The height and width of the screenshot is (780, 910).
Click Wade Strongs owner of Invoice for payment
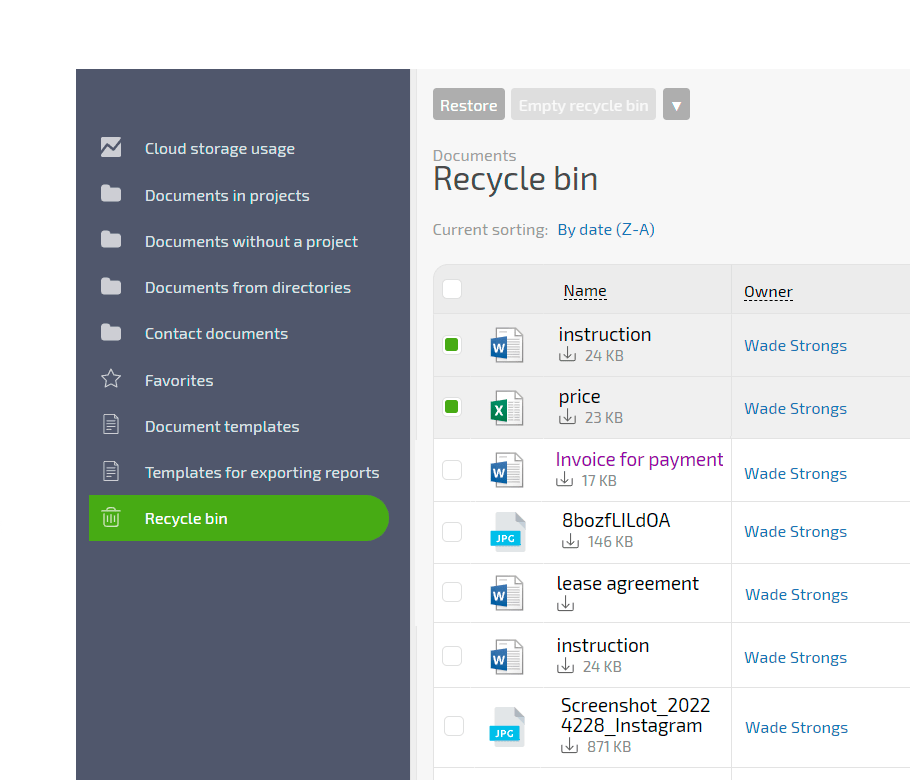[795, 474]
